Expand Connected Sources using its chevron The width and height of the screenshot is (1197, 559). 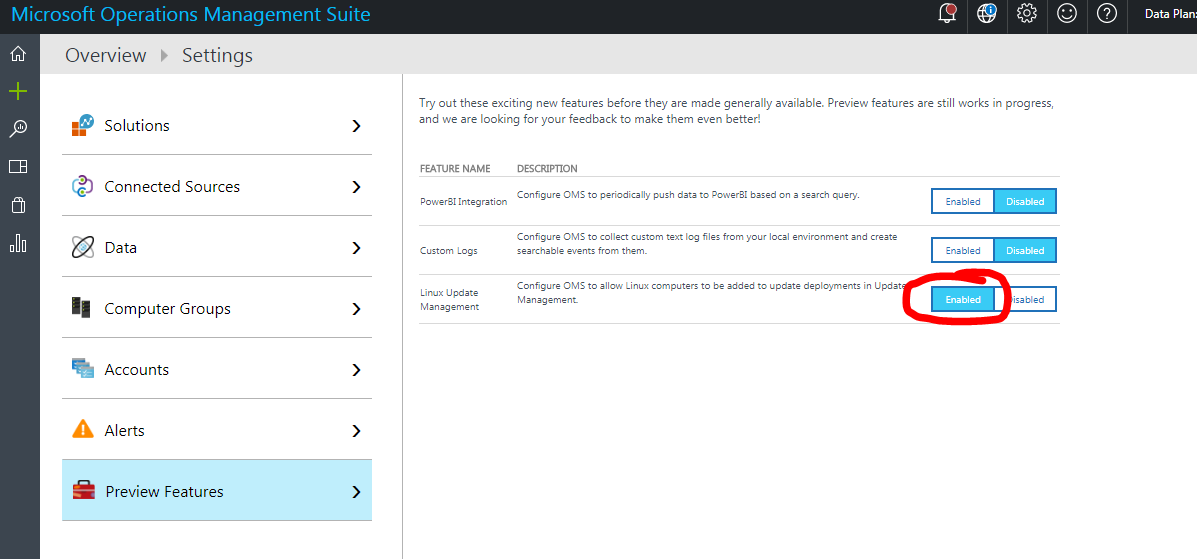tap(356, 187)
